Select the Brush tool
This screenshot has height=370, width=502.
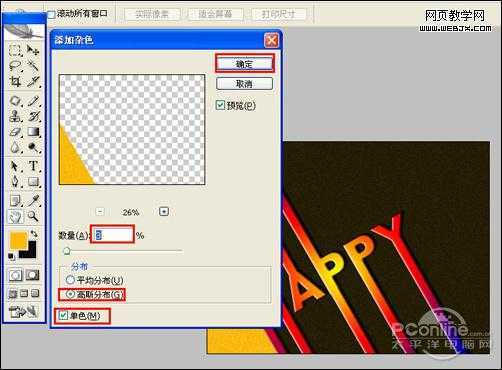pyautogui.click(x=33, y=101)
